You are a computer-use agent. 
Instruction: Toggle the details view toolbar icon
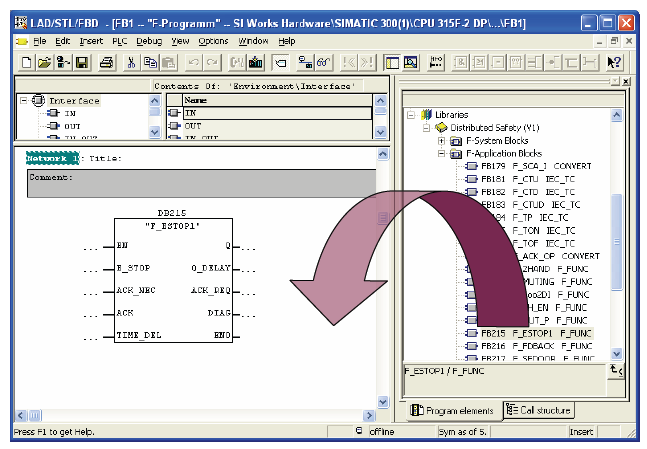410,63
